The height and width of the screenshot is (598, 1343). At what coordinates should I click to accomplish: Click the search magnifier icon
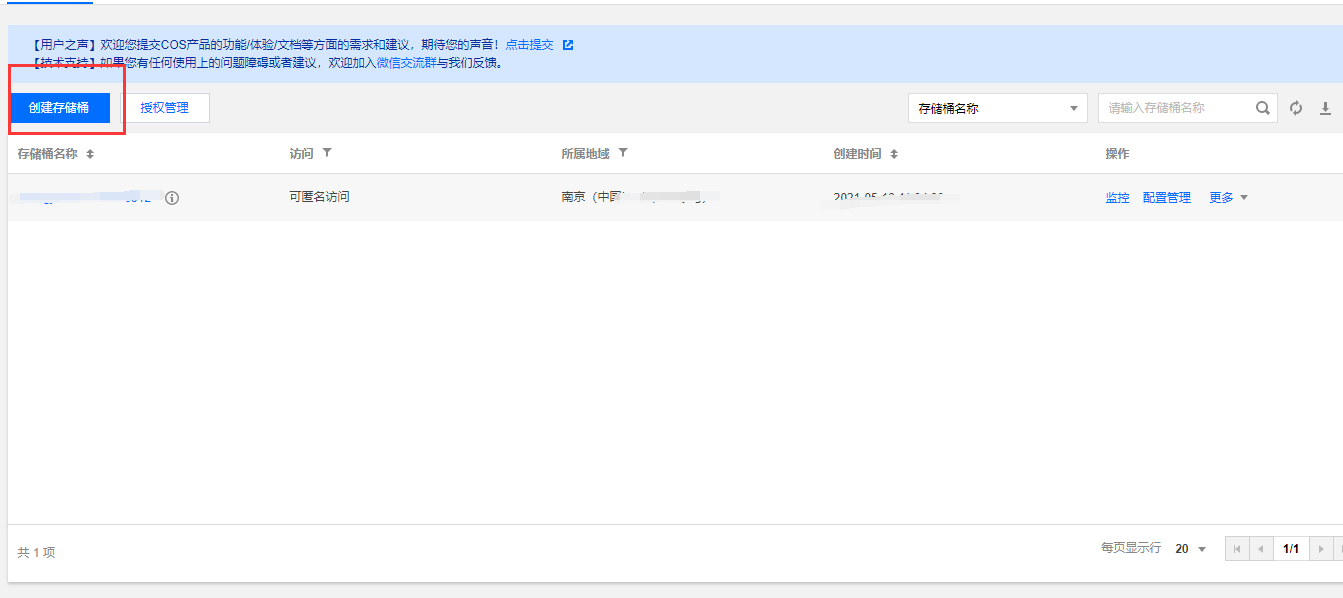tap(1263, 107)
